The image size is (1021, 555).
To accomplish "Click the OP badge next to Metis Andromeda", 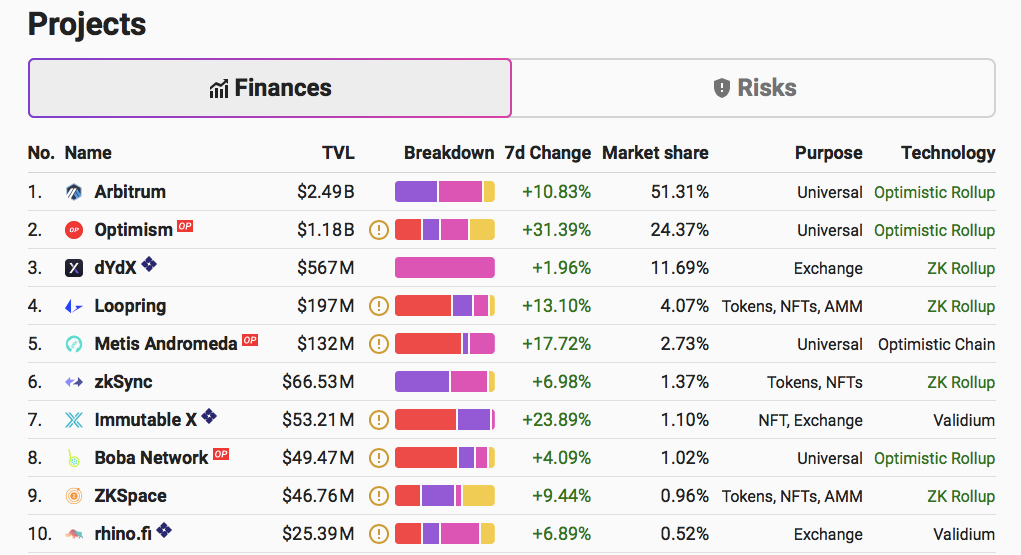I will (250, 340).
